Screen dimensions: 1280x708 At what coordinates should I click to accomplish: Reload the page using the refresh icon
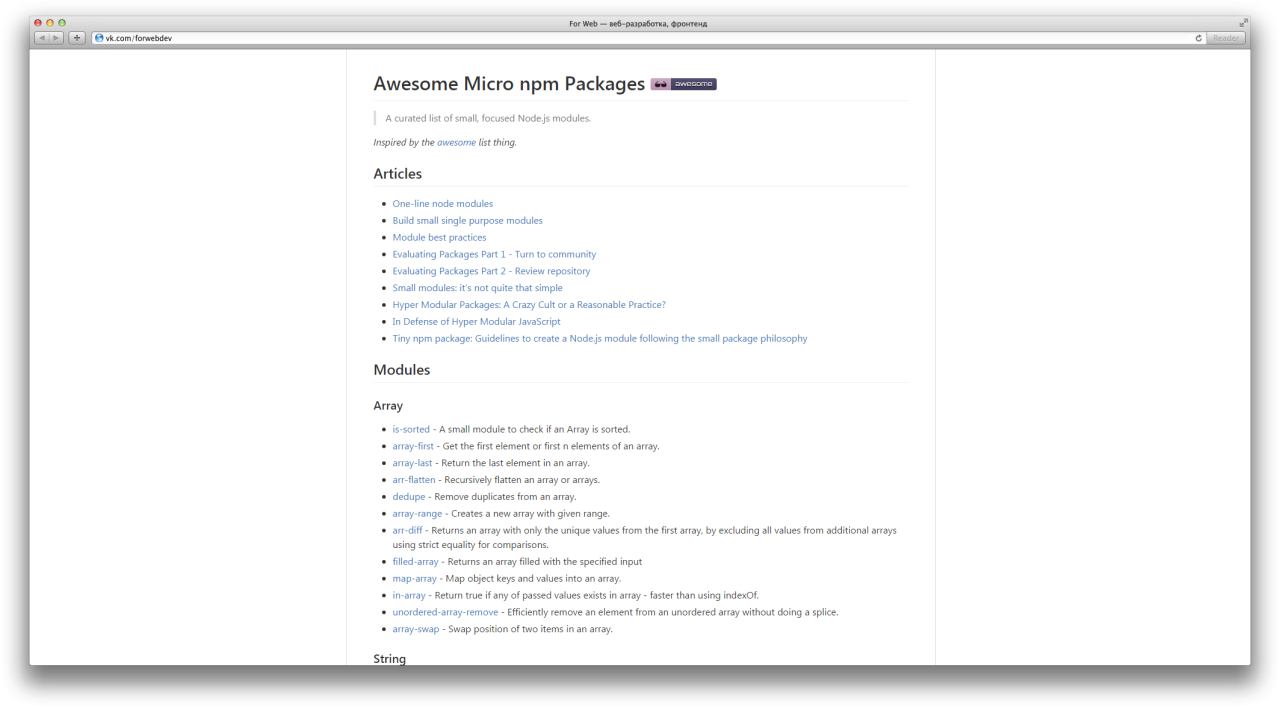click(1198, 38)
